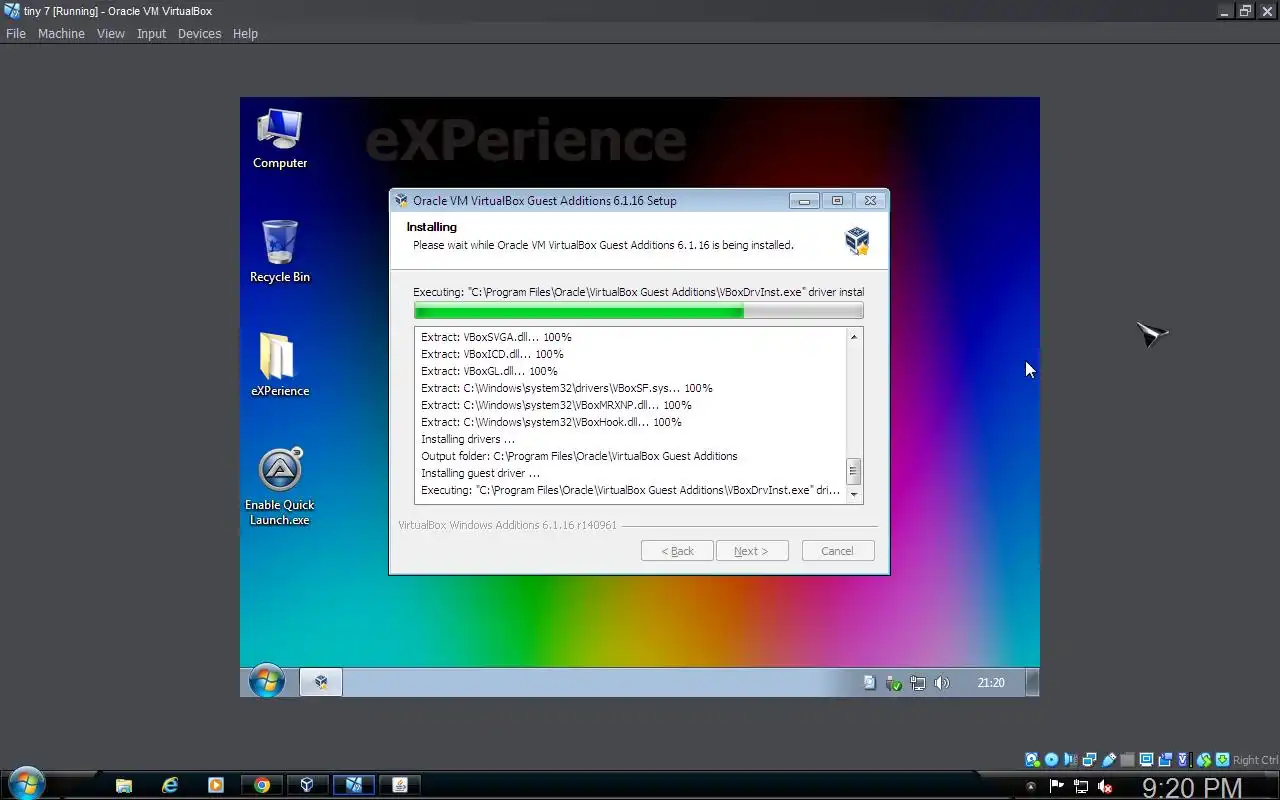
Task: Click the setup window title bar icon
Action: point(402,200)
